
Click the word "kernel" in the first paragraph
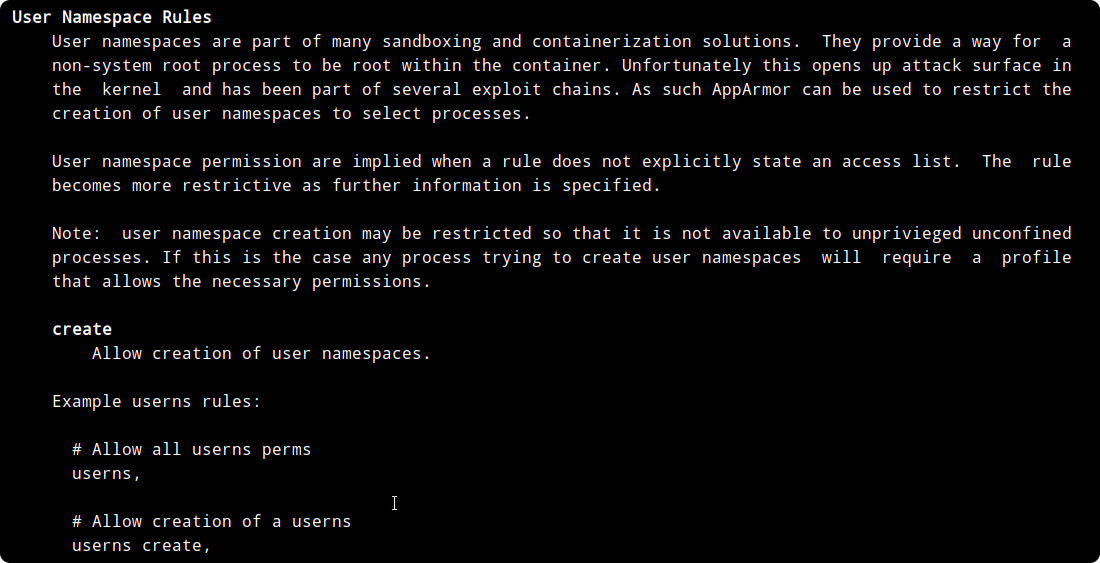(131, 89)
